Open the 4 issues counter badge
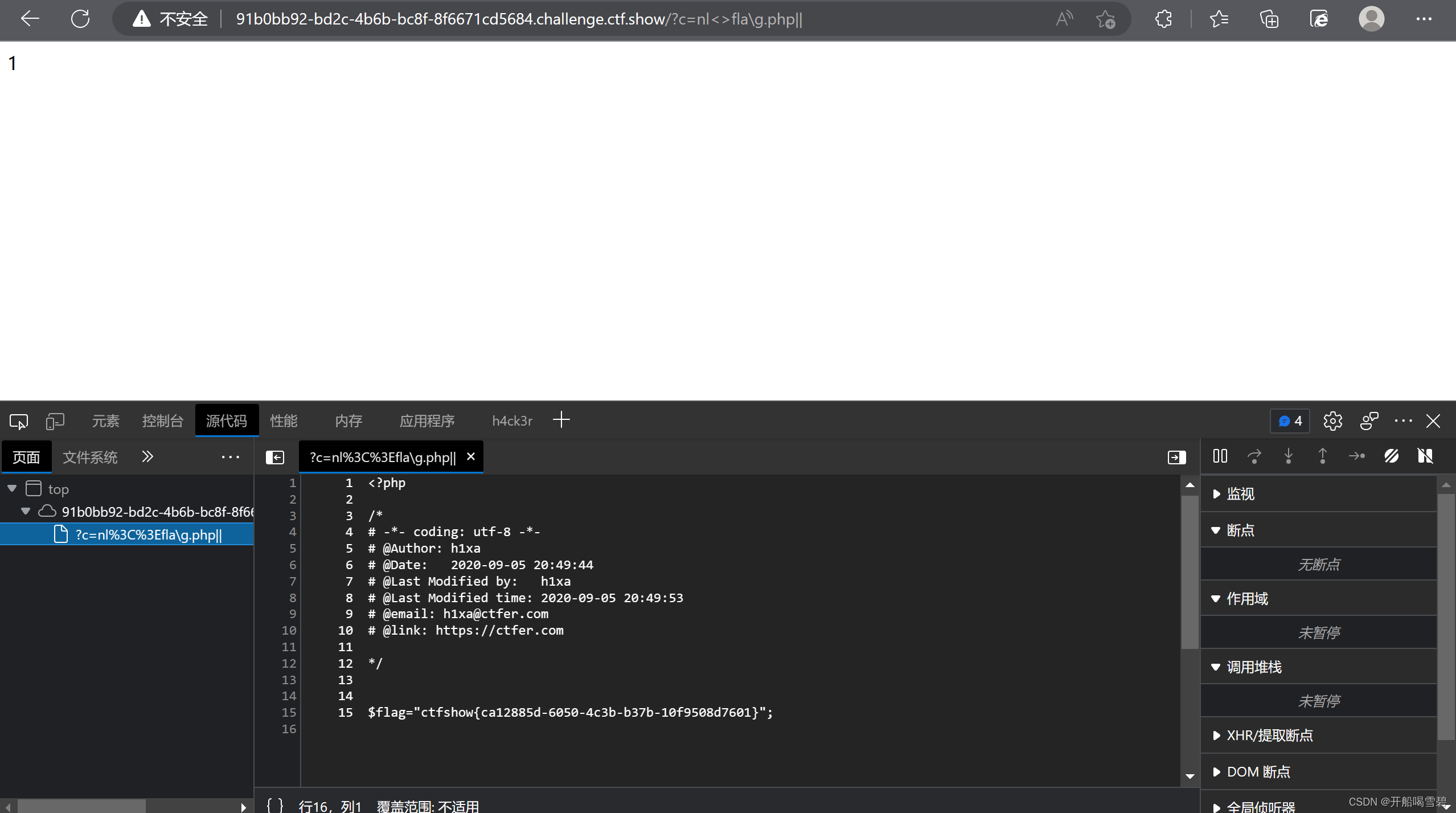 click(1290, 421)
